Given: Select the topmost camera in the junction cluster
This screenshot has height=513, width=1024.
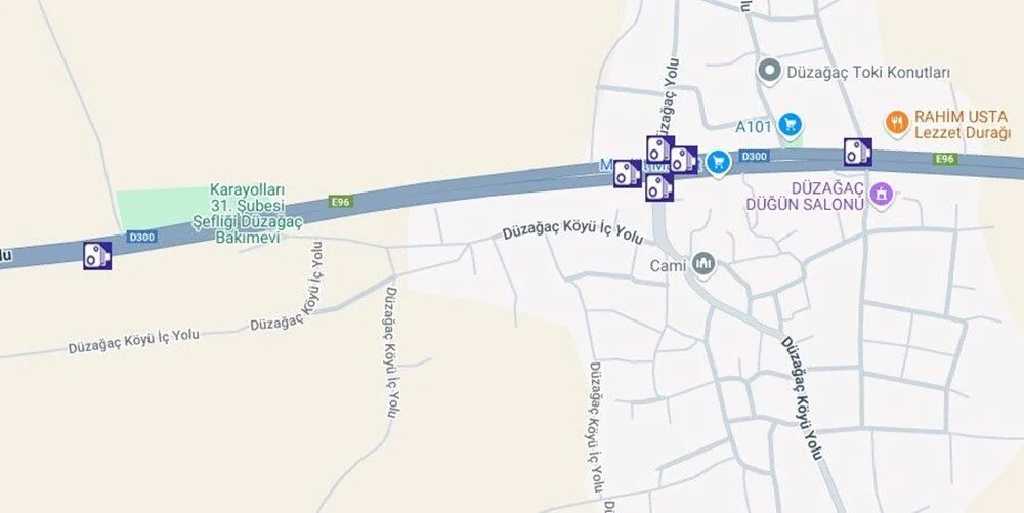Looking at the screenshot, I should [660, 149].
